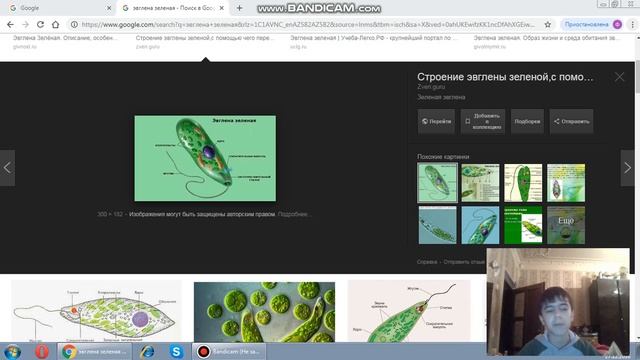Open Chrome three-dot menu

tap(632, 24)
